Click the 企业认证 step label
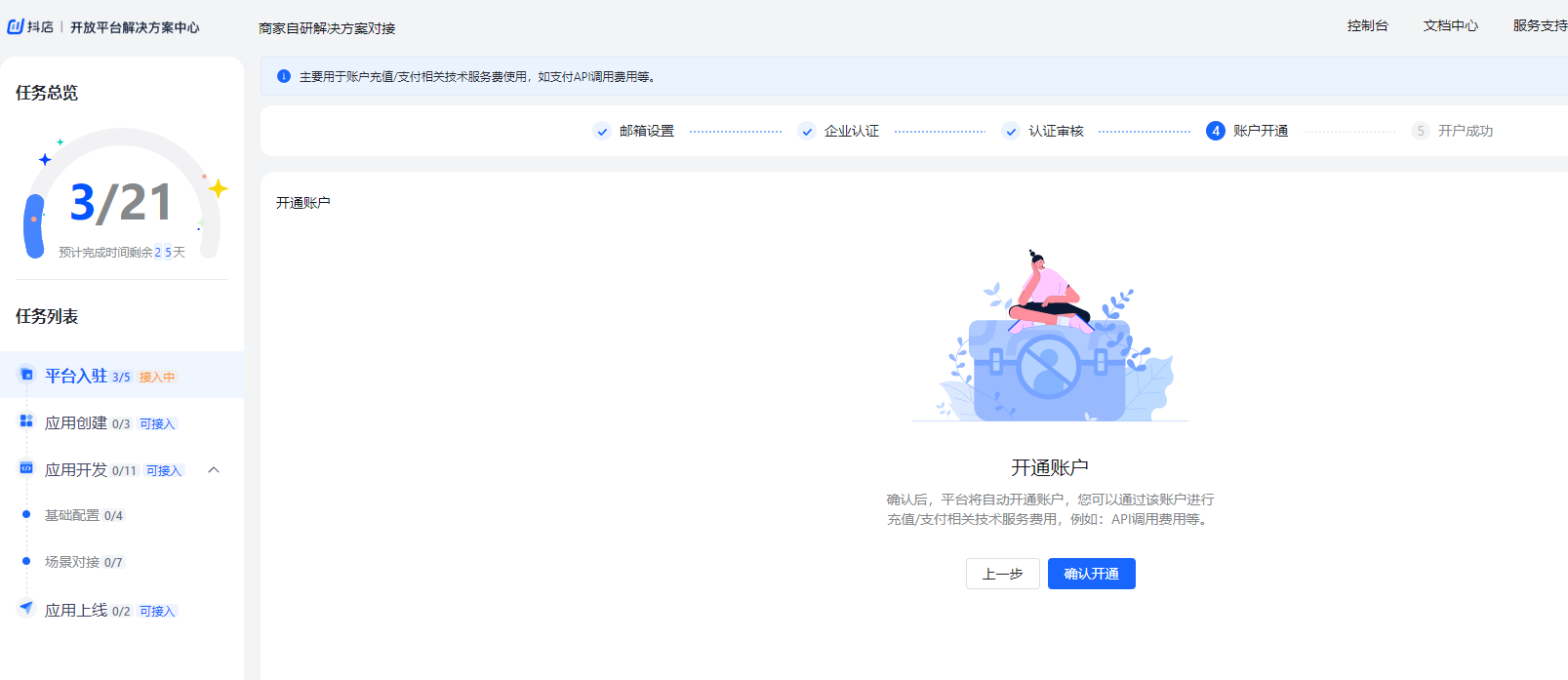 click(x=852, y=131)
